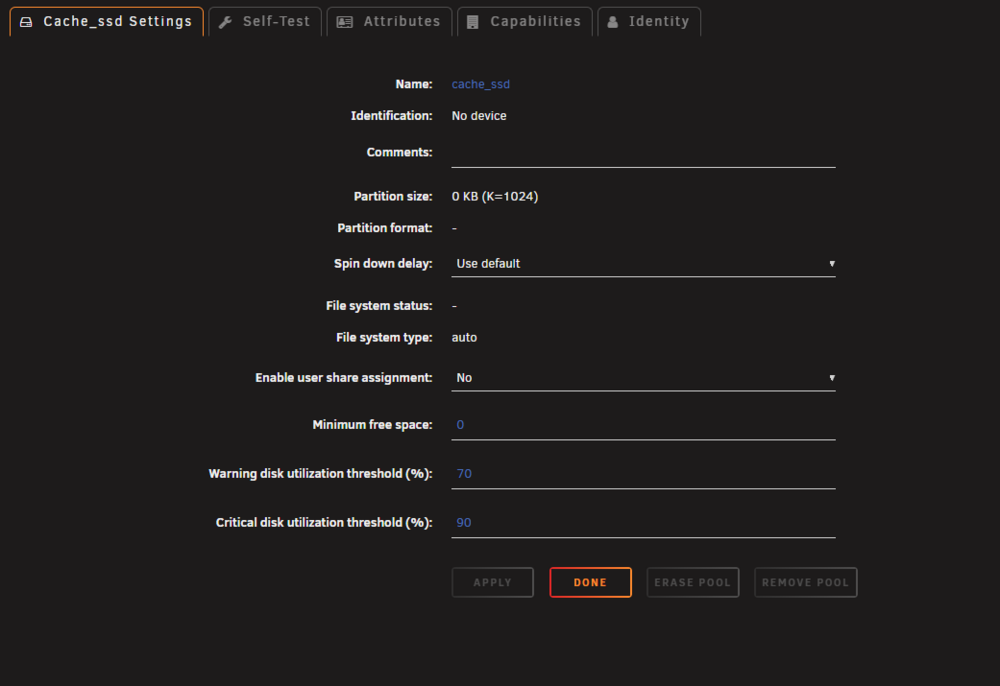Image resolution: width=1000 pixels, height=686 pixels.
Task: Click the Remove Pool button
Action: pyautogui.click(x=805, y=583)
